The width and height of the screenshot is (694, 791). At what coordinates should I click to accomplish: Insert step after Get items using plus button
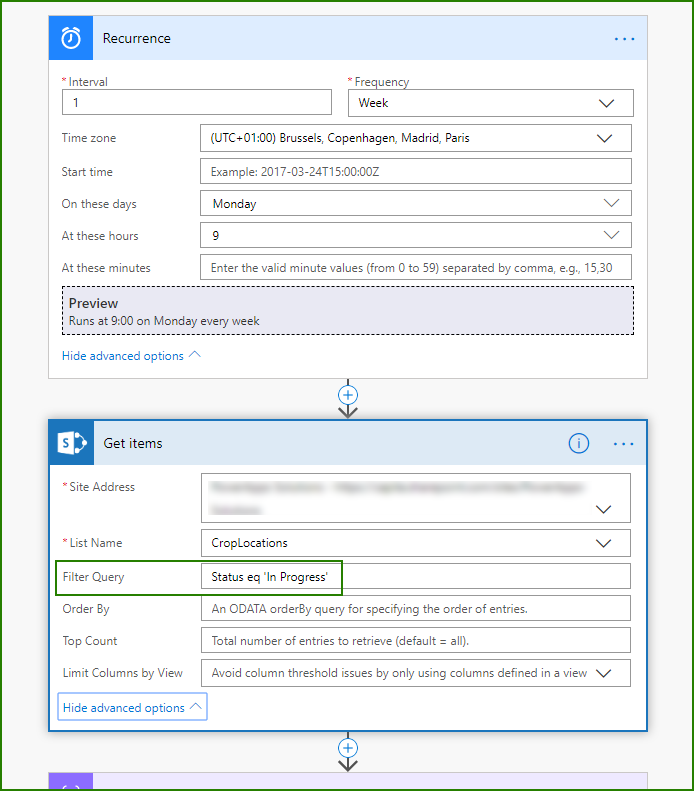pyautogui.click(x=348, y=748)
